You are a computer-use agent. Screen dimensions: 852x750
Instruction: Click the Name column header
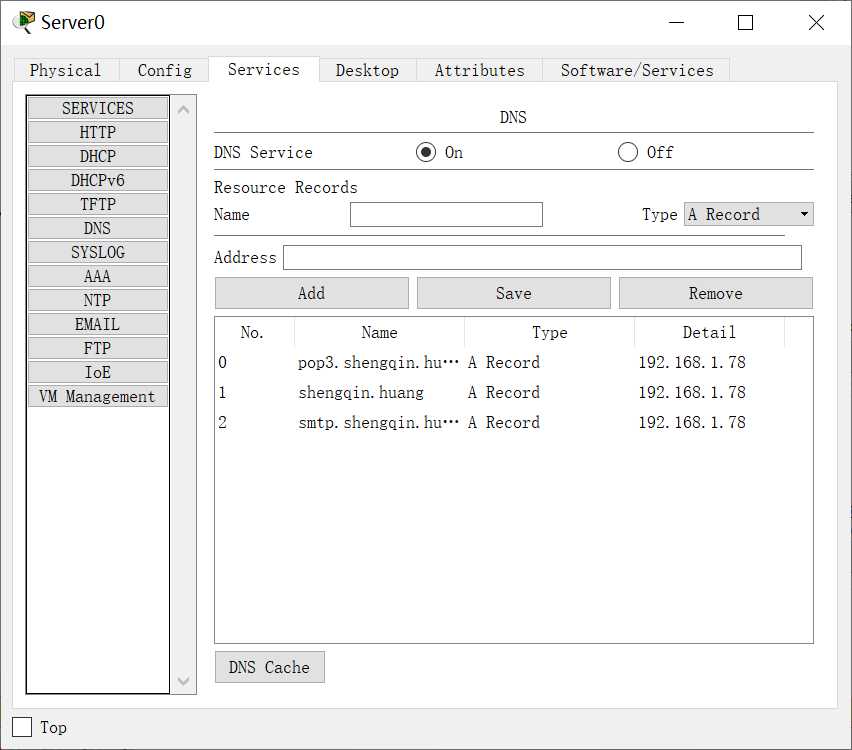(x=379, y=332)
